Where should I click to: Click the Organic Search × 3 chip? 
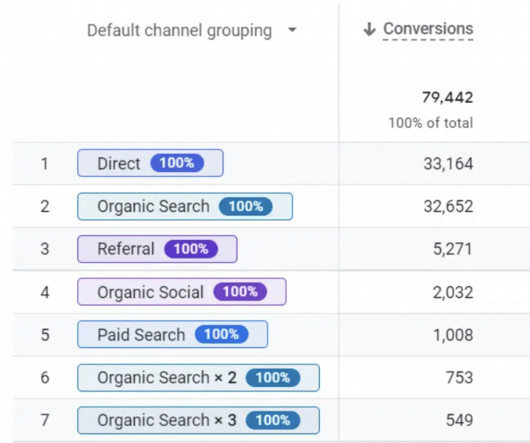coord(198,420)
